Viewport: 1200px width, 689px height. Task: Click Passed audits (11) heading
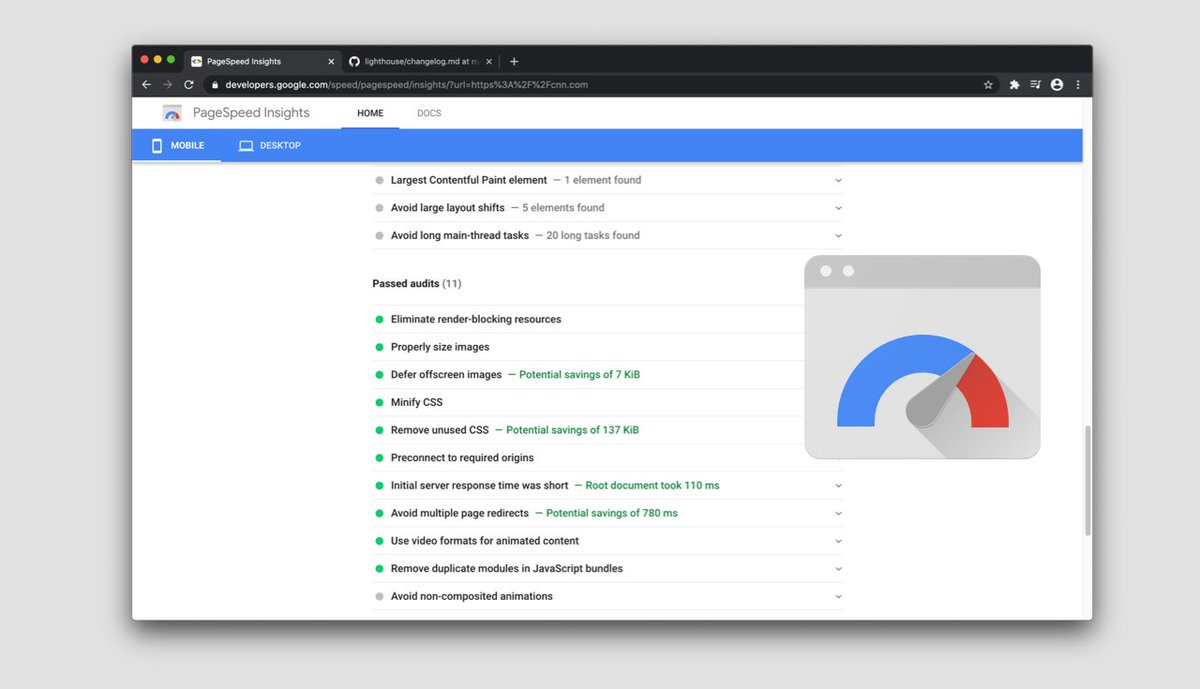click(417, 284)
